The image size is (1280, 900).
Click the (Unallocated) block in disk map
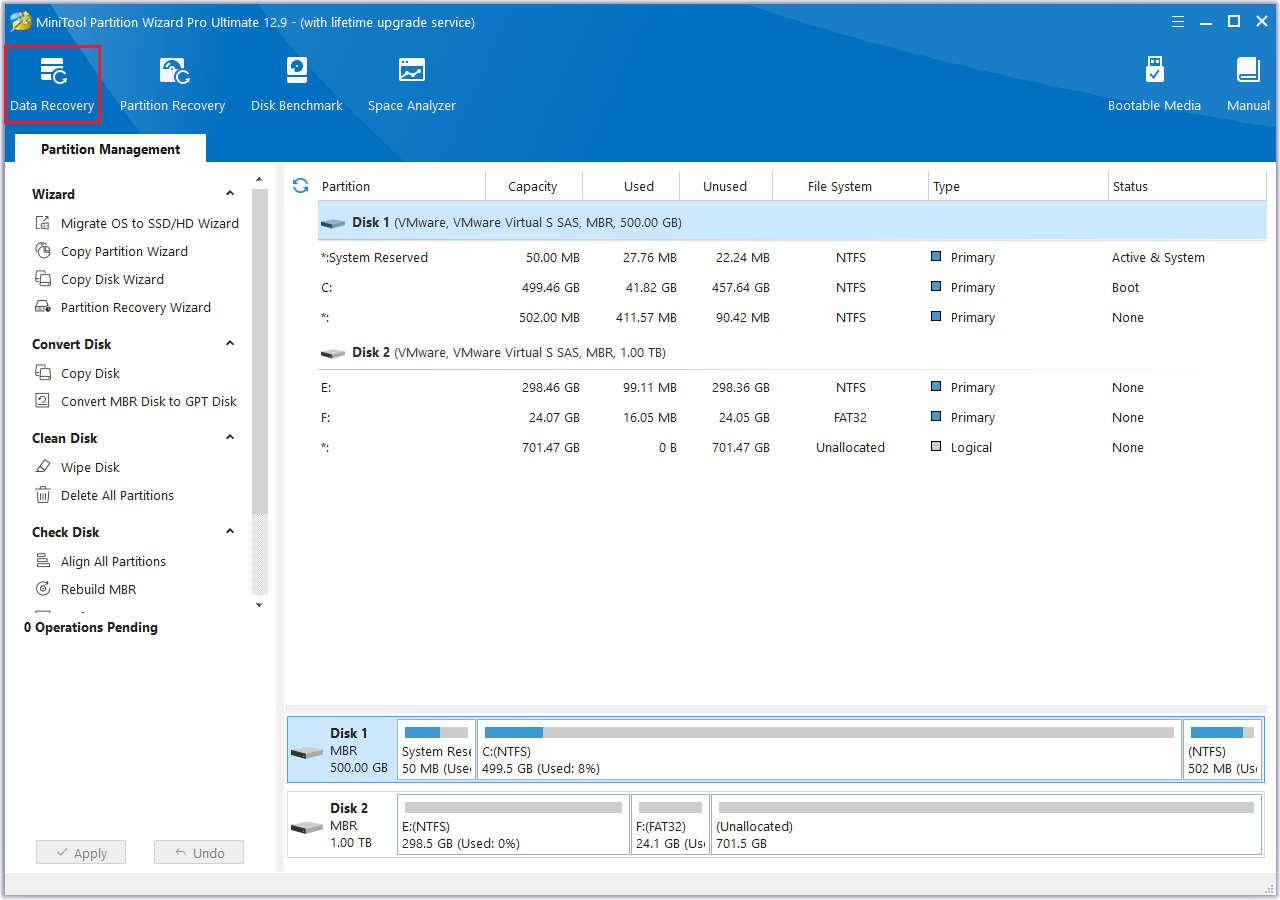(987, 825)
